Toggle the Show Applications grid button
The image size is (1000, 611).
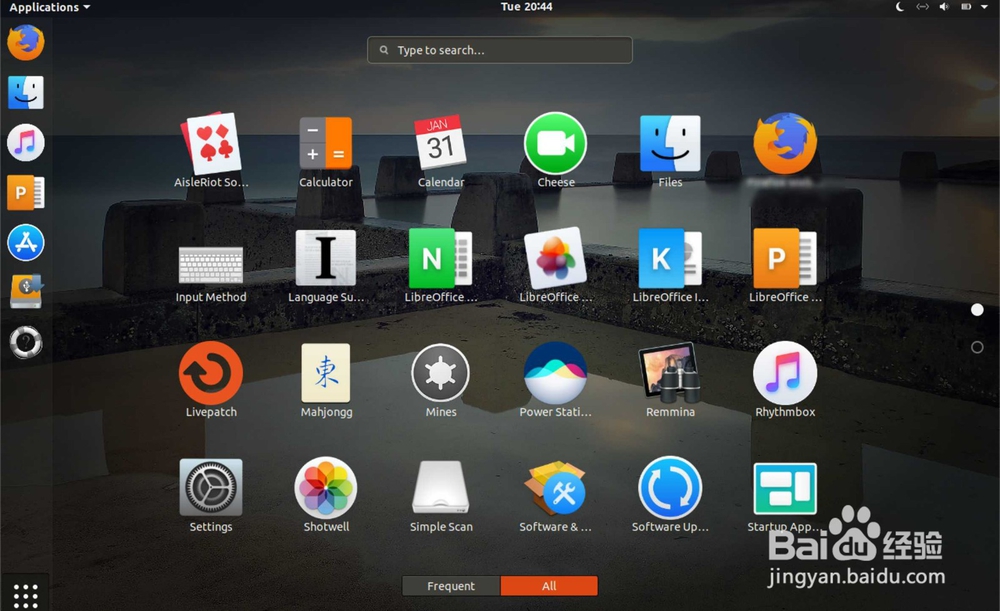coord(26,596)
